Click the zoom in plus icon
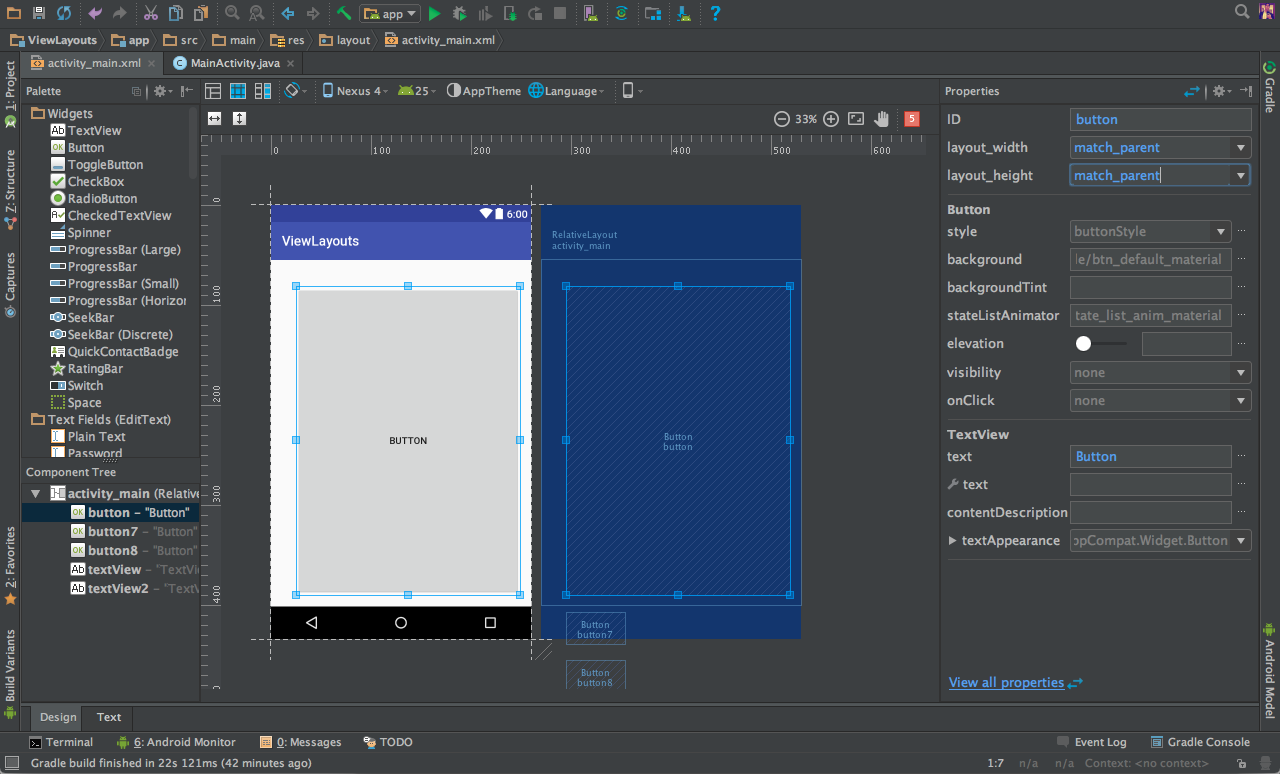Viewport: 1280px width, 774px height. [831, 118]
